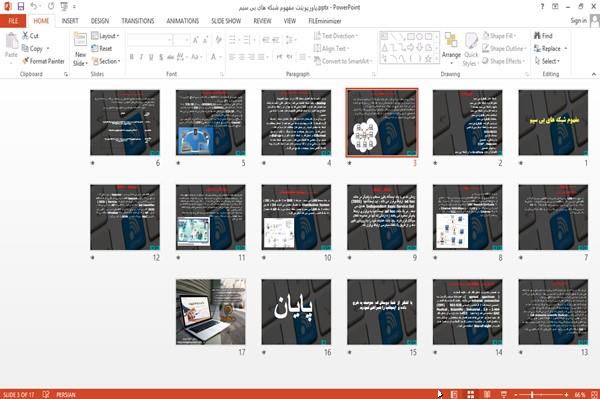Expand the Section dropdown
The width and height of the screenshot is (600, 399).
(106, 61)
